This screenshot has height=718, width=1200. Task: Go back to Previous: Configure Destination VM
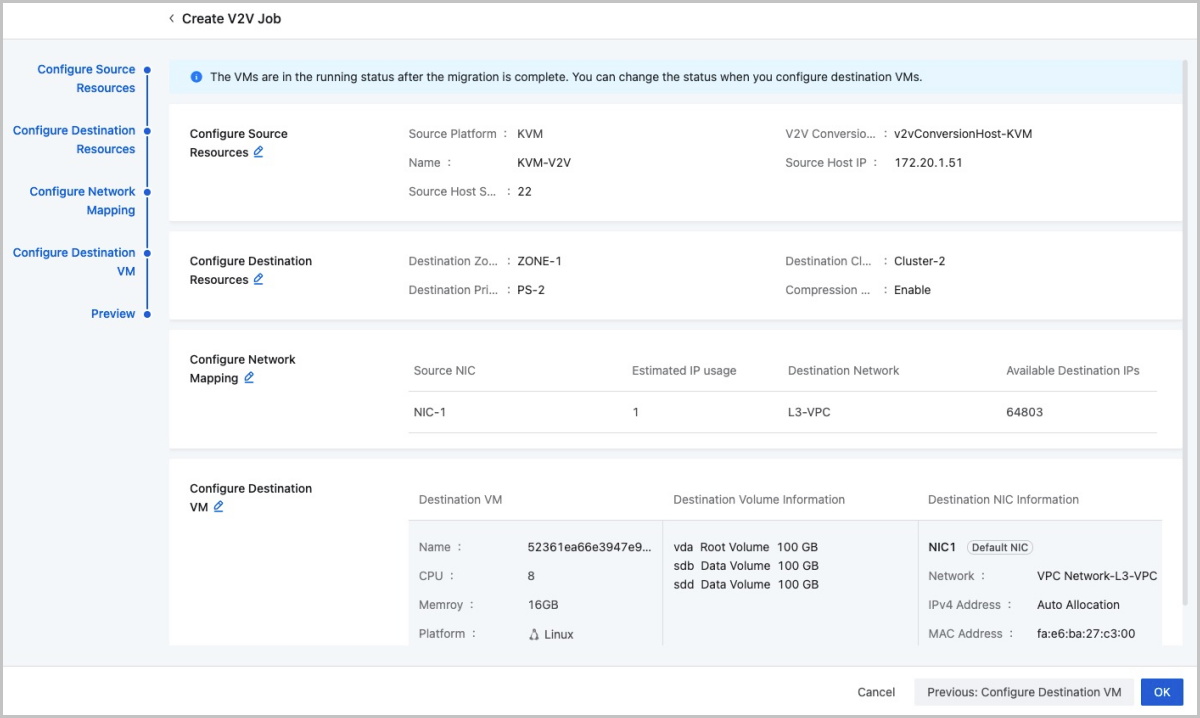click(x=1023, y=692)
